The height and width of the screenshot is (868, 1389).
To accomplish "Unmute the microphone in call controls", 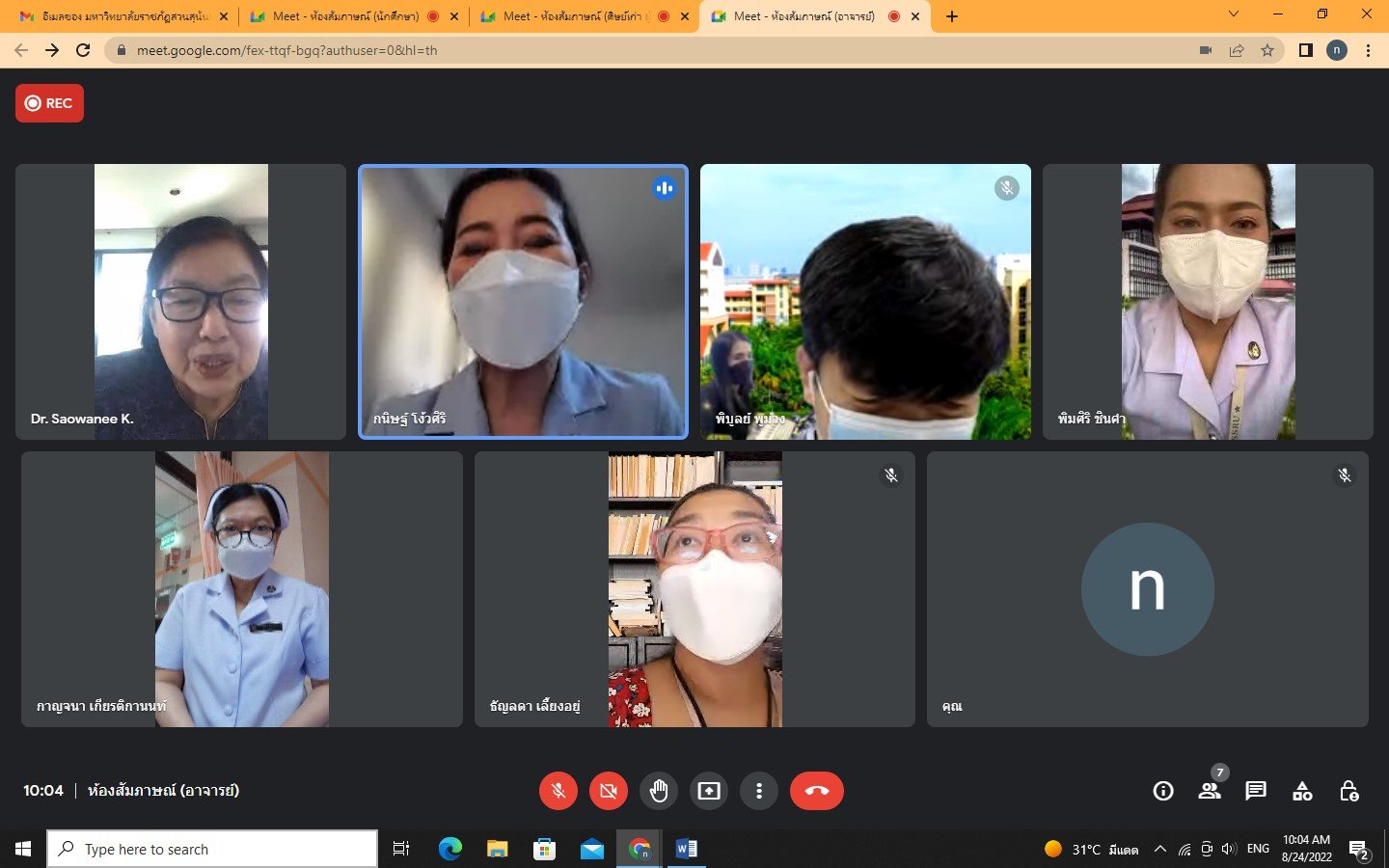I will click(x=558, y=791).
